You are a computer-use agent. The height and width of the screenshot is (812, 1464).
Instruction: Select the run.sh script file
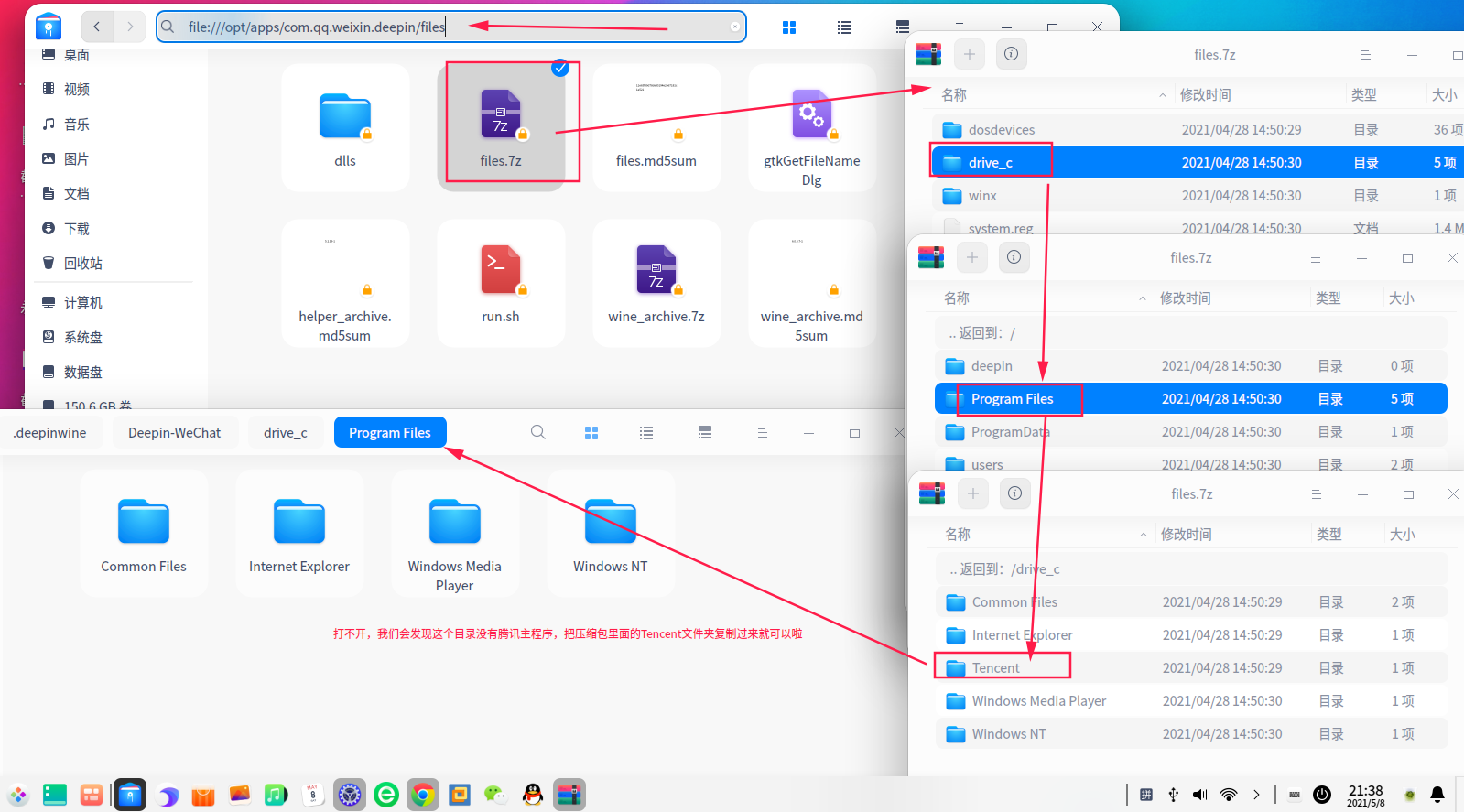click(501, 283)
